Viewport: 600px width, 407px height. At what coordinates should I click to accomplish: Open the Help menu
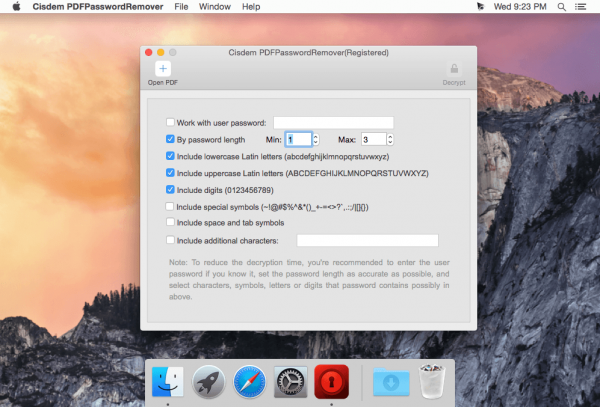click(251, 7)
